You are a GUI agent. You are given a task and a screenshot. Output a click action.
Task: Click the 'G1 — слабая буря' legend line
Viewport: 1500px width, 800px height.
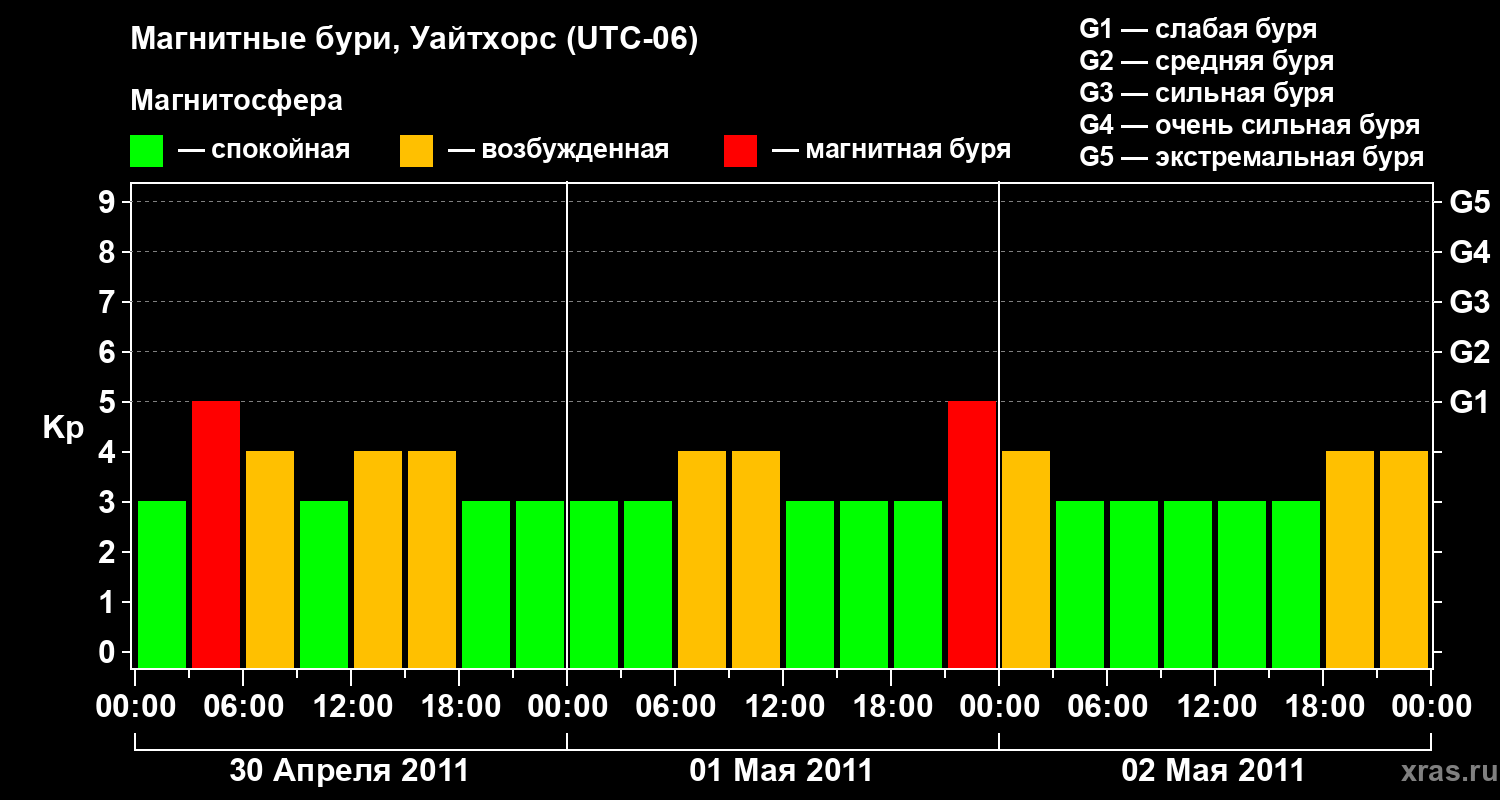click(1198, 29)
